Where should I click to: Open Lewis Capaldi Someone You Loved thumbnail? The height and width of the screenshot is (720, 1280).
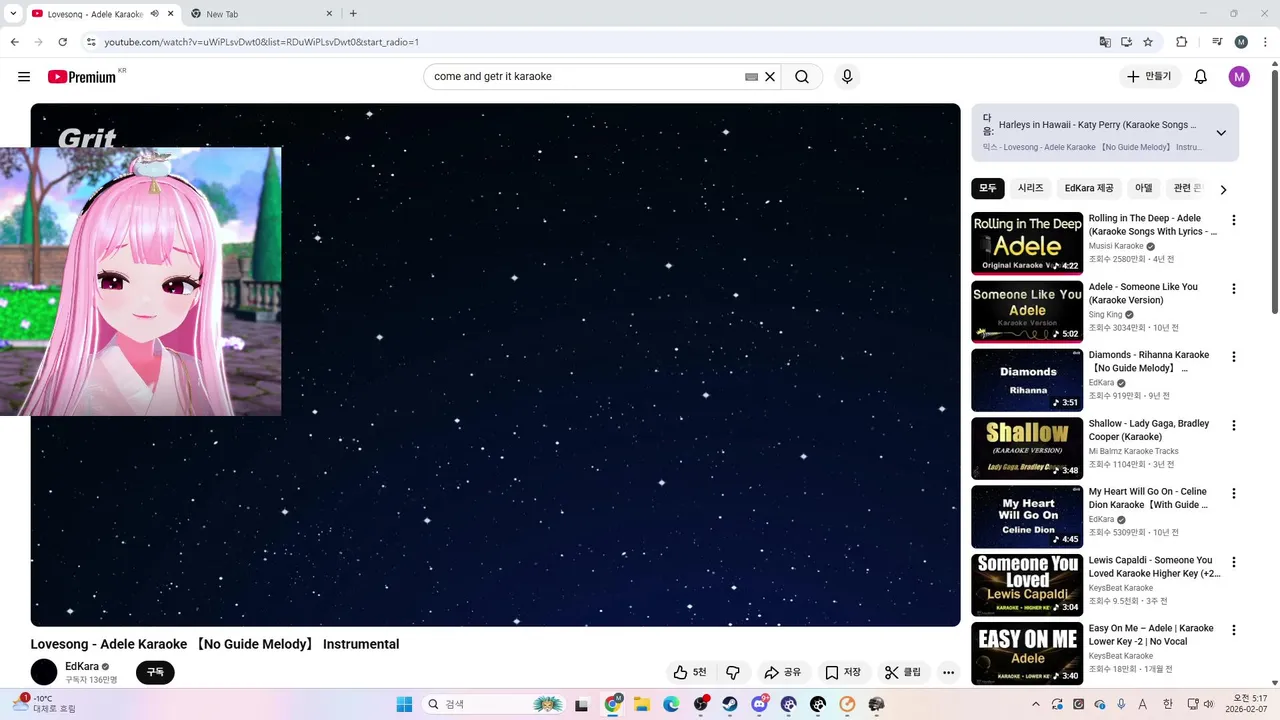coord(1027,585)
